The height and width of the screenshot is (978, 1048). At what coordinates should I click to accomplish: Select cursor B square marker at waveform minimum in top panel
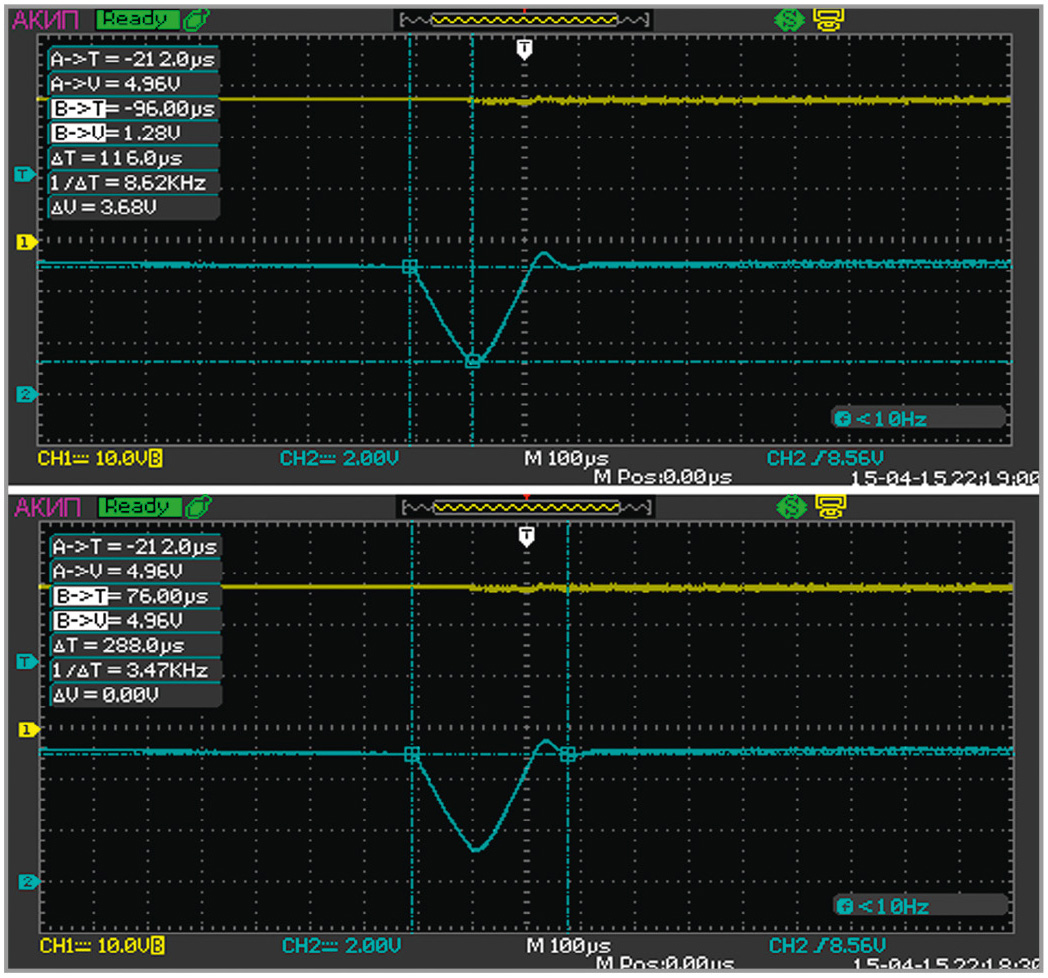point(473,362)
